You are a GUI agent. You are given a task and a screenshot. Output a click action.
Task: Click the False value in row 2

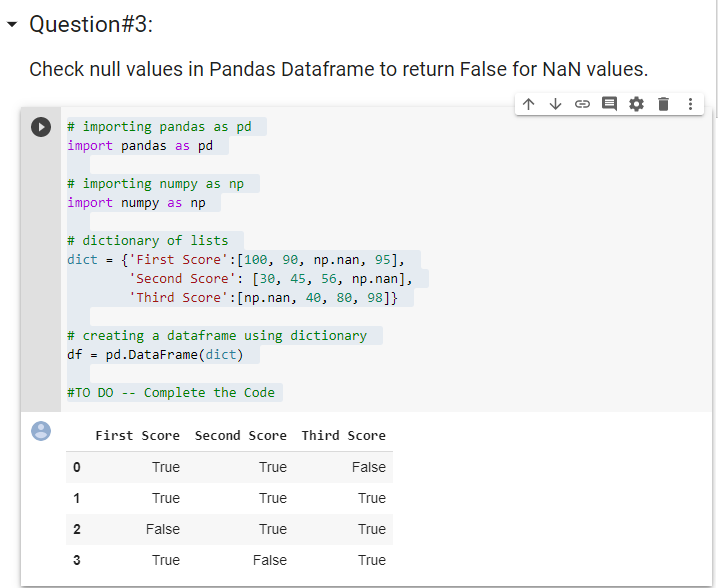(163, 529)
